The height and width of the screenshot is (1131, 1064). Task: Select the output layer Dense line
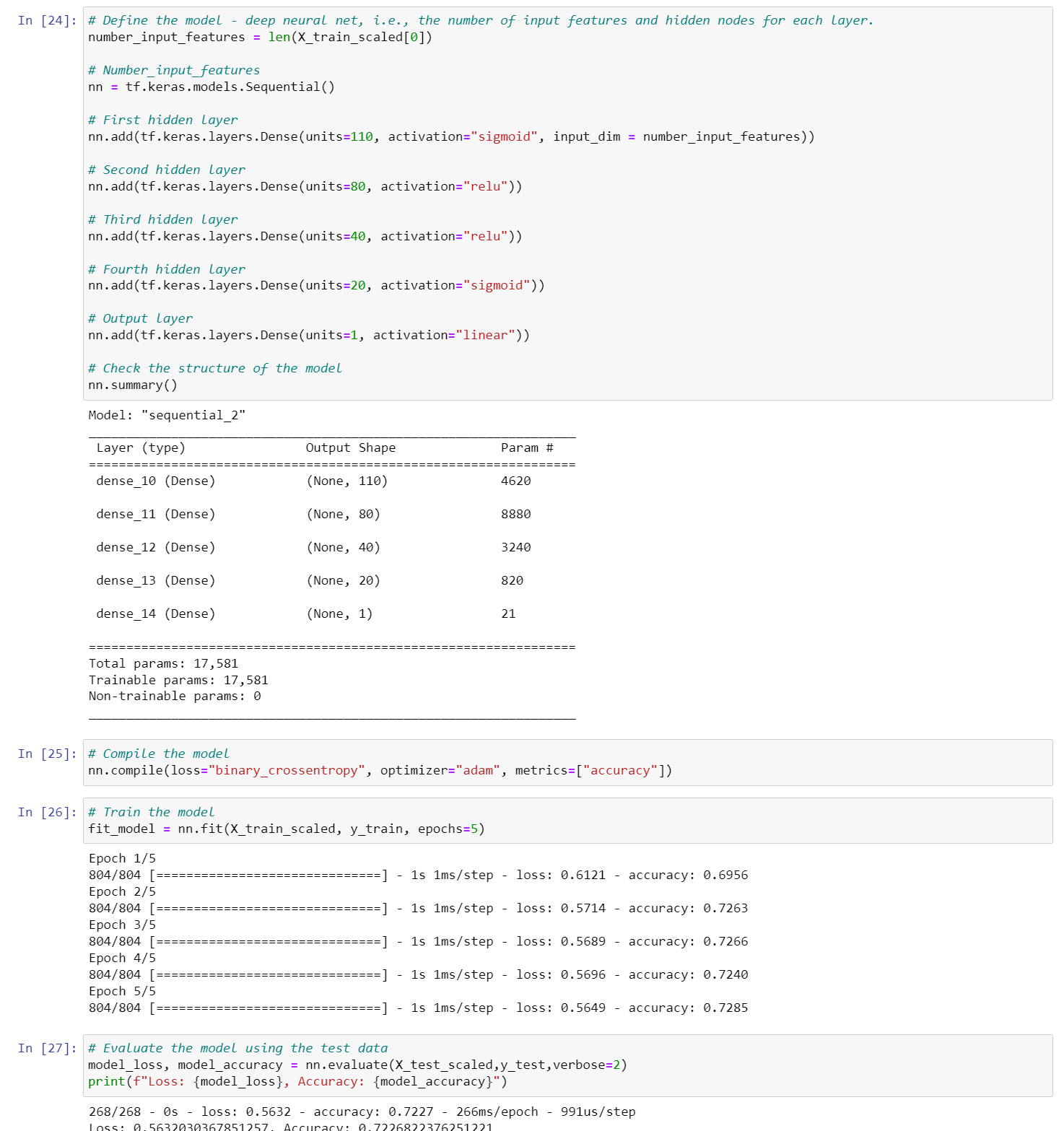308,335
